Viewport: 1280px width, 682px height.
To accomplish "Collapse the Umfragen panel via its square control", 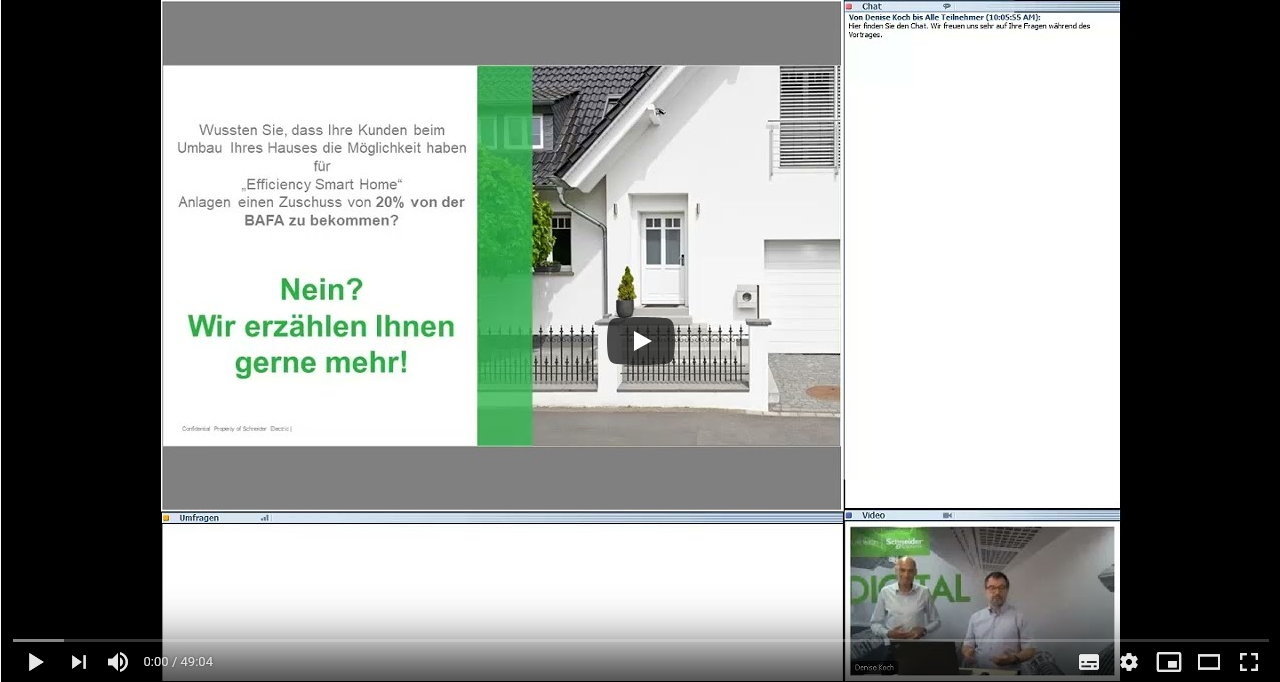I will click(x=168, y=517).
